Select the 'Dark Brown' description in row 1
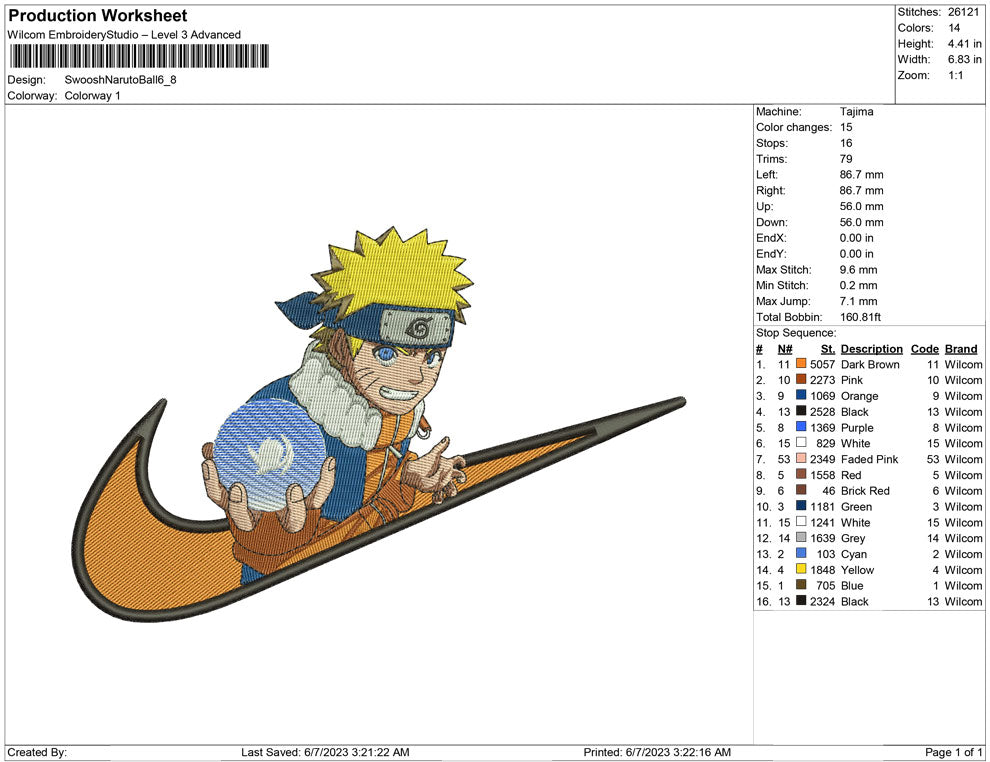990x762 pixels. tap(870, 364)
